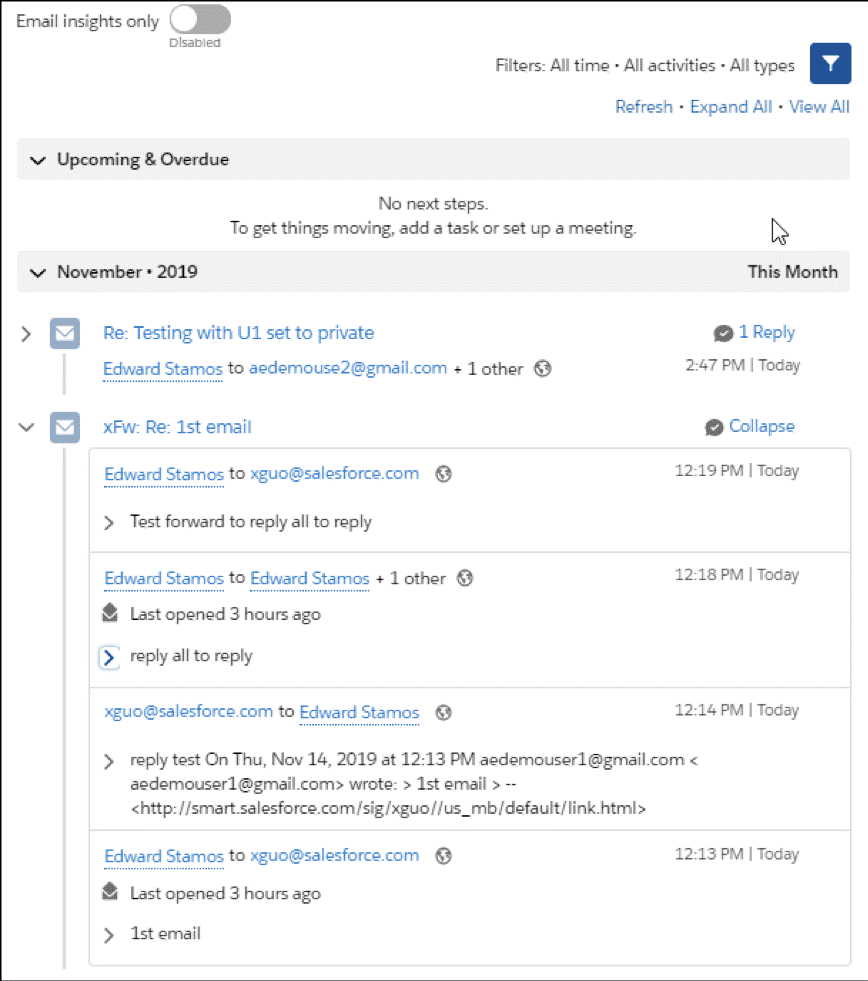This screenshot has height=981, width=868.
Task: Expand the 'reply all to reply' message body
Action: (x=110, y=657)
